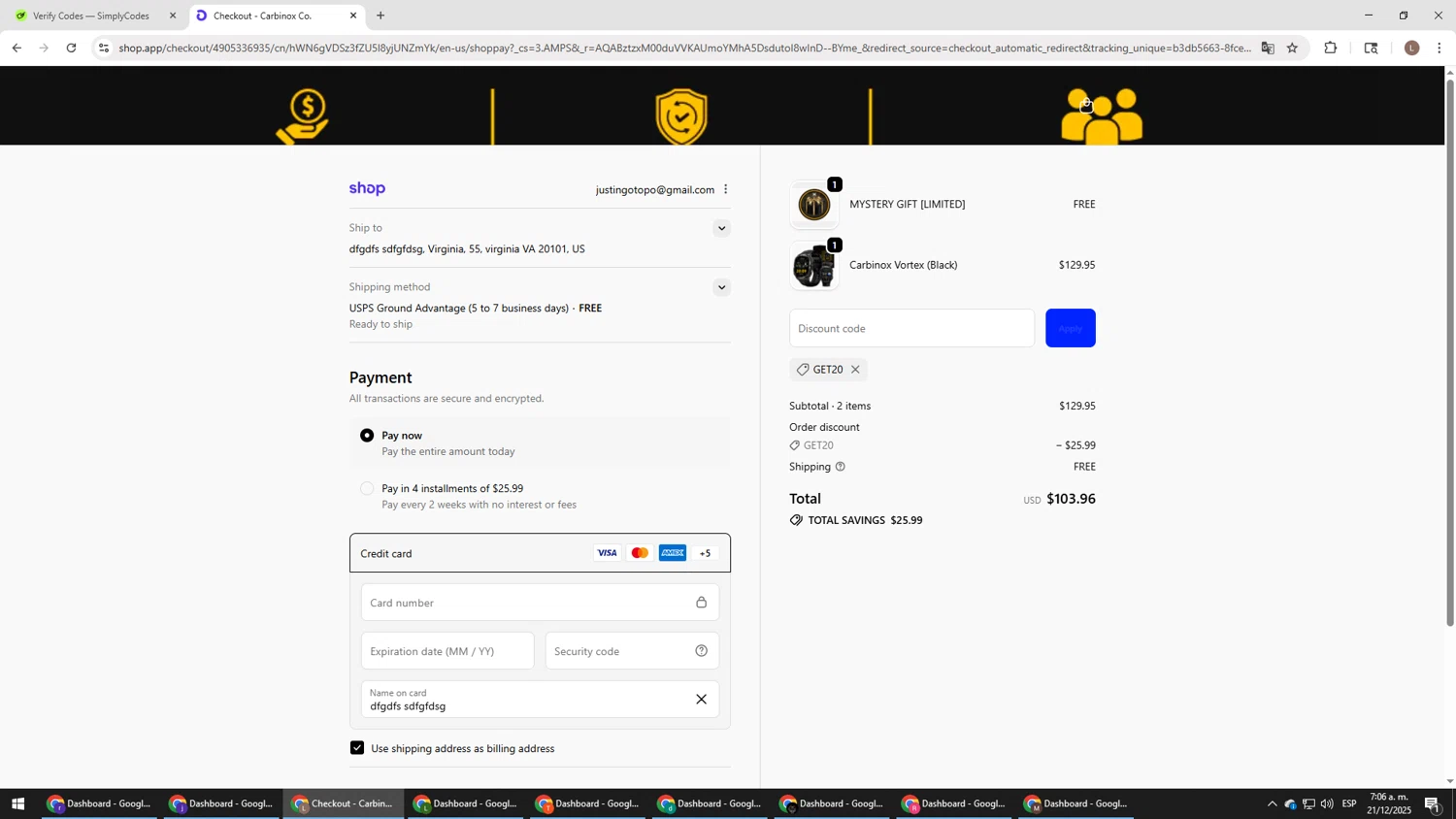
Task: Open the Chrome profile avatar
Action: [1412, 48]
